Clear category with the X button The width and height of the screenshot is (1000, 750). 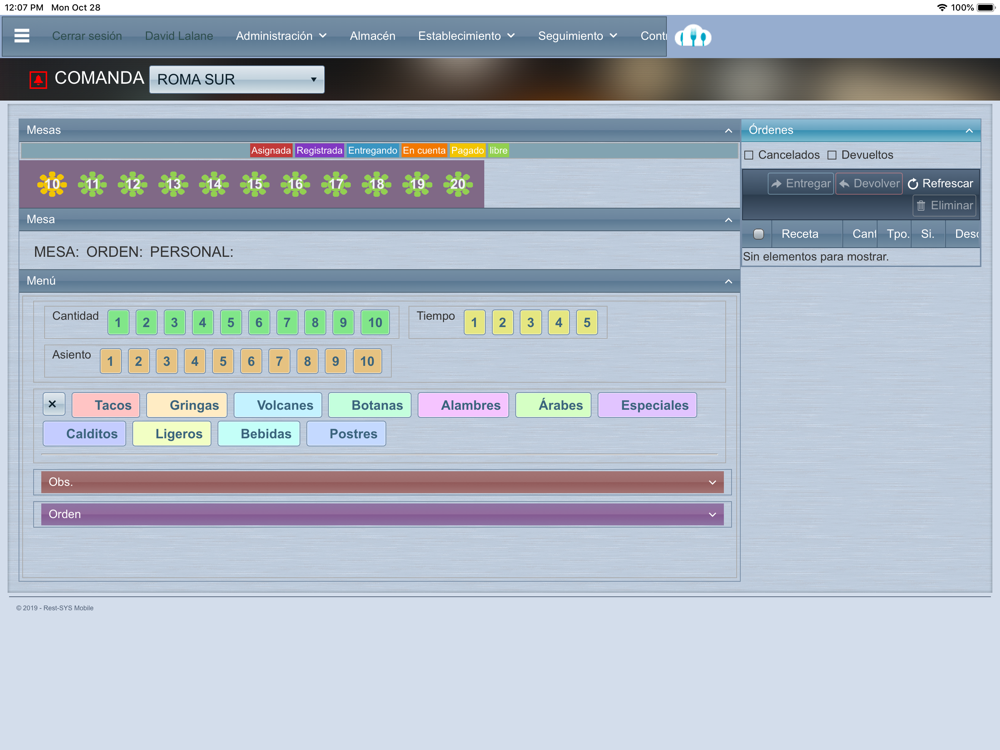click(x=53, y=404)
